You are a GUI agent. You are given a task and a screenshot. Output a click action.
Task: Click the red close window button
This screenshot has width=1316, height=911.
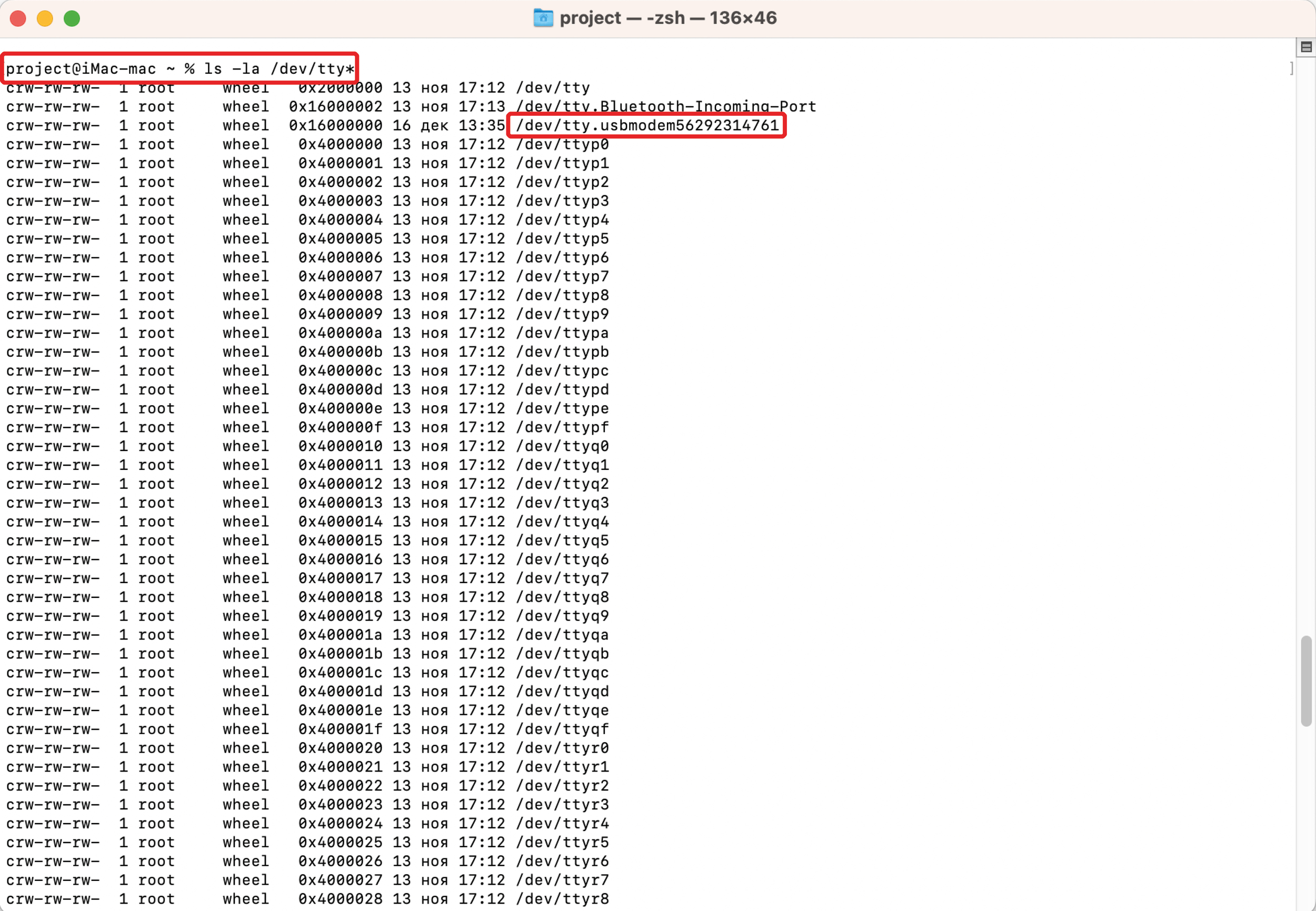point(18,18)
